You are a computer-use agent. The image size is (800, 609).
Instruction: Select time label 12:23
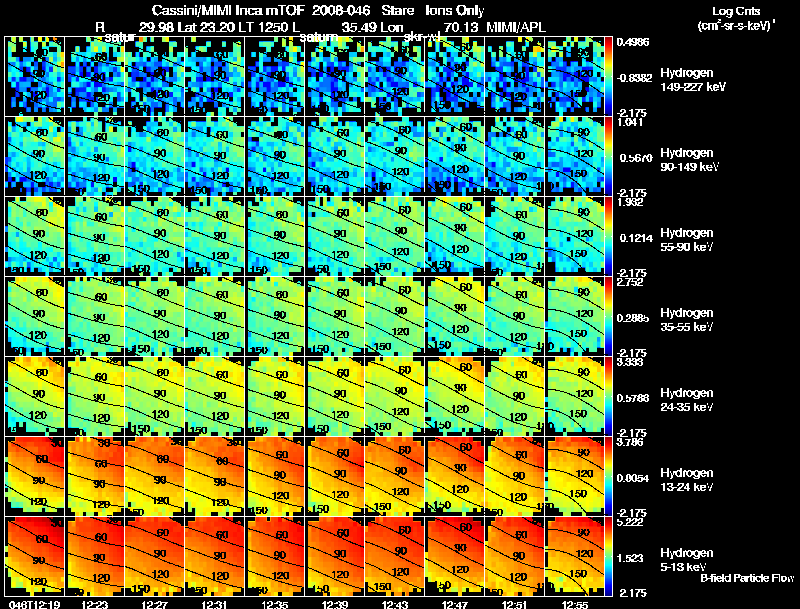(x=94, y=604)
